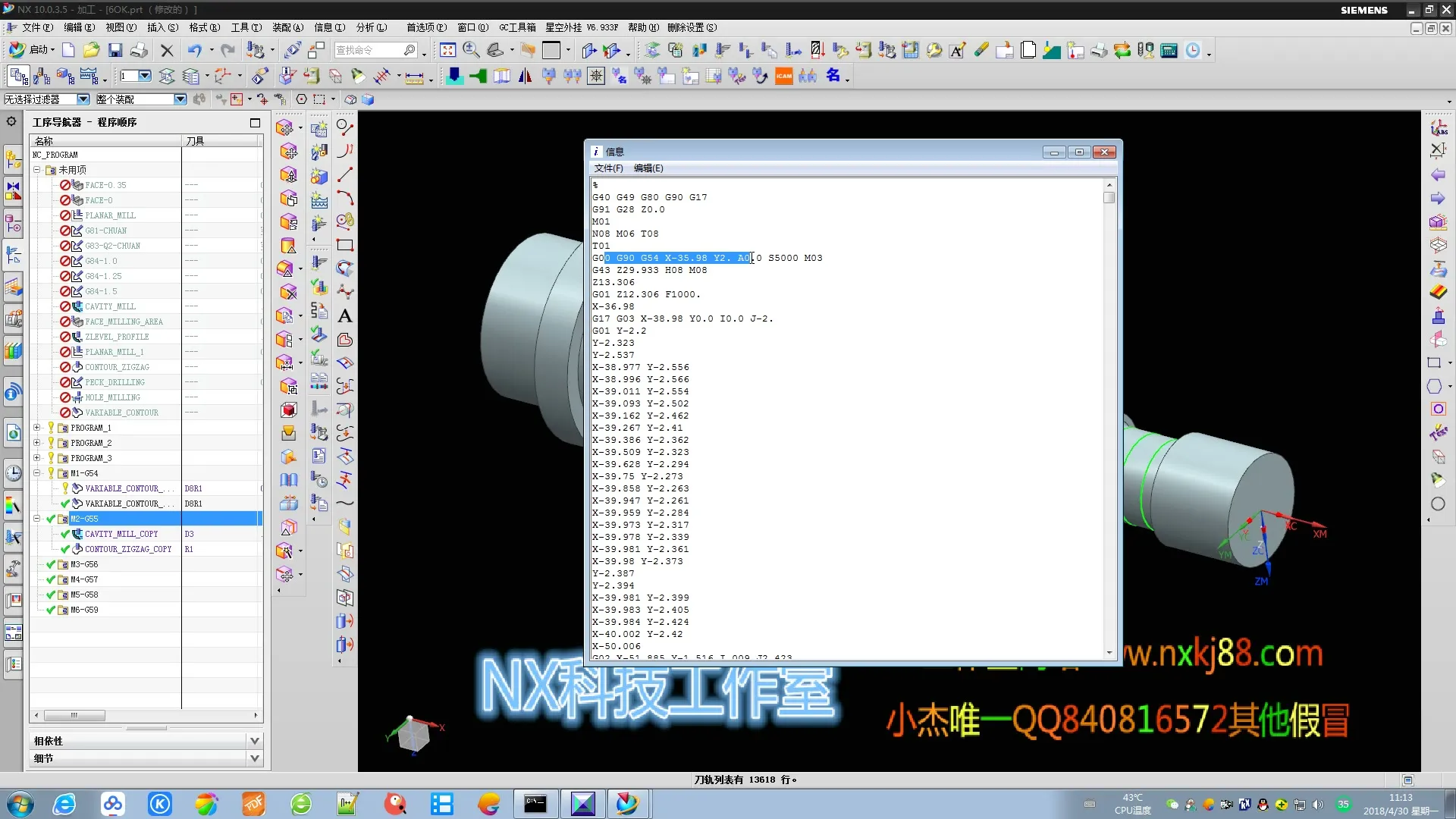Click the Save disk icon
The width and height of the screenshot is (1456, 819).
click(115, 50)
